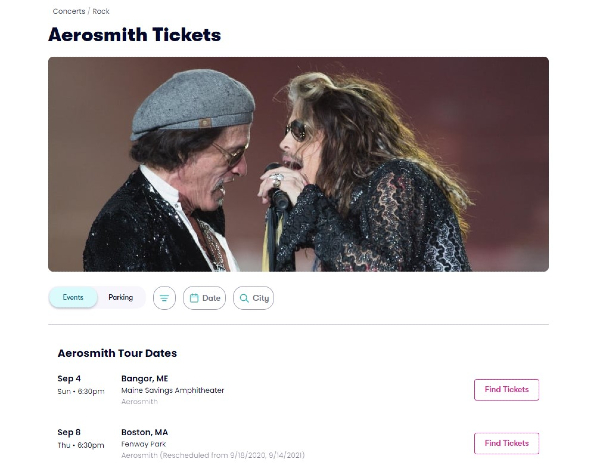Switch to the Events view
The image size is (600, 465).
(x=73, y=297)
